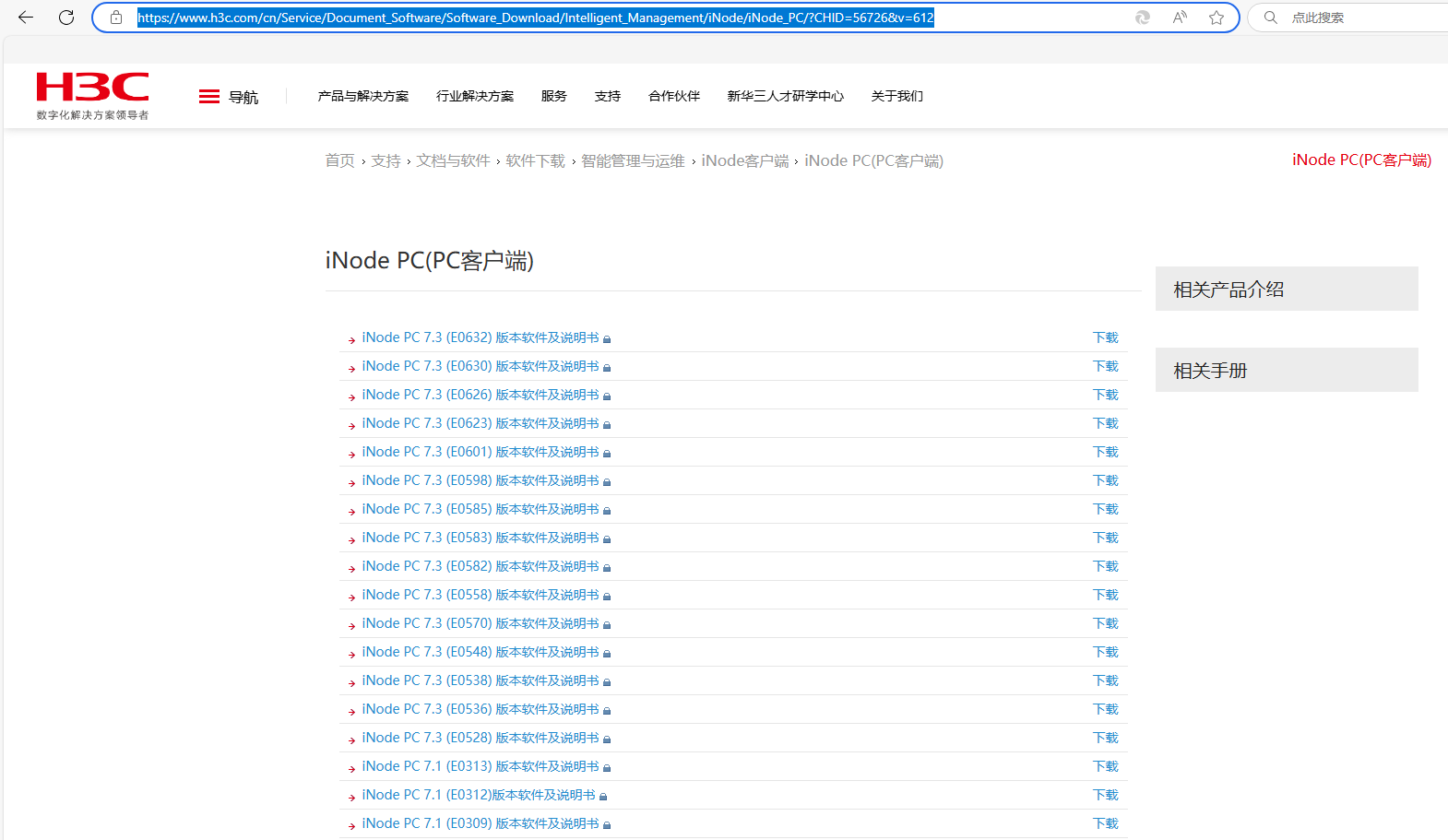The width and height of the screenshot is (1448, 840).
Task: Open the 服务 menu
Action: [554, 96]
